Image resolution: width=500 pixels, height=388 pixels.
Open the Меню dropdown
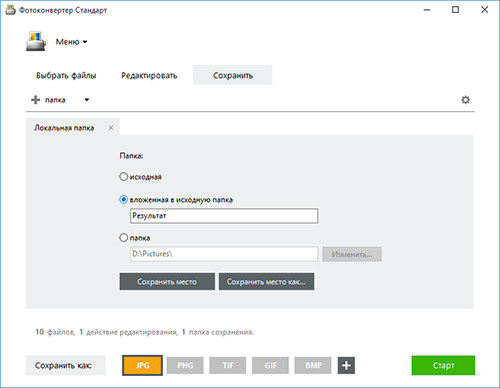(71, 42)
